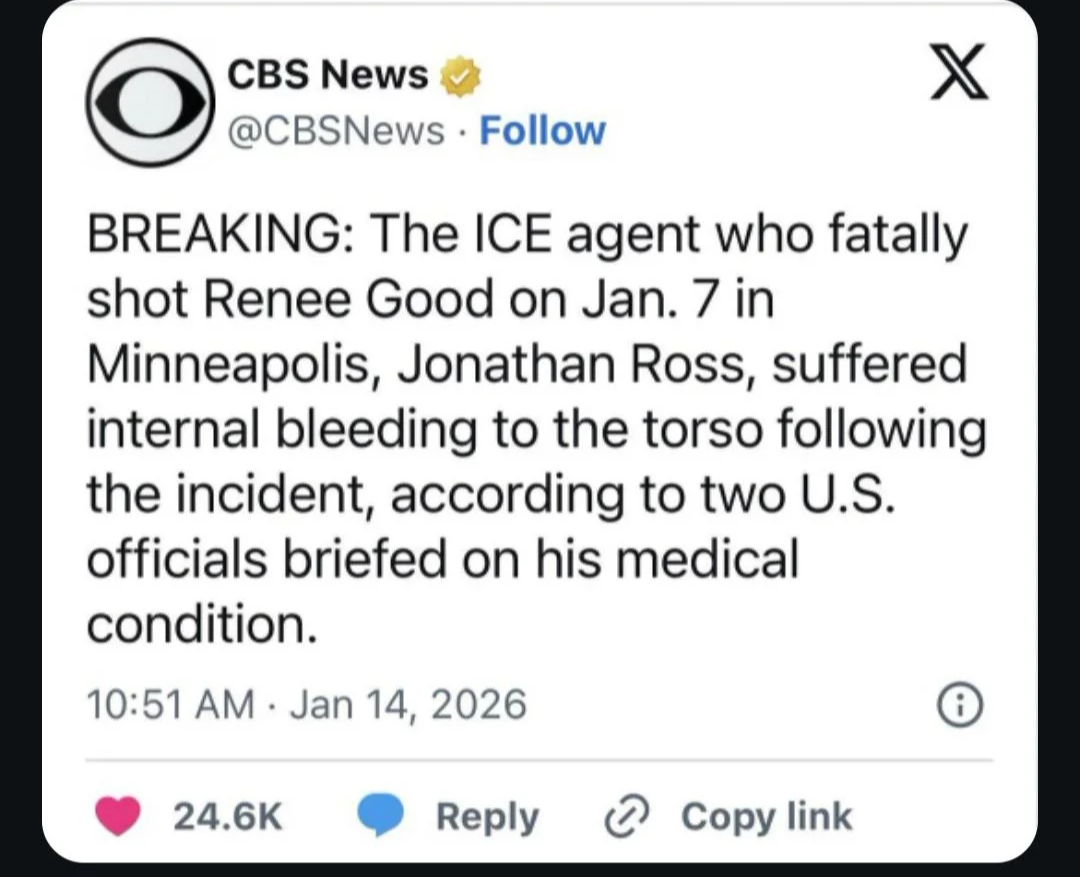Click the tweet info circle icon

point(960,707)
